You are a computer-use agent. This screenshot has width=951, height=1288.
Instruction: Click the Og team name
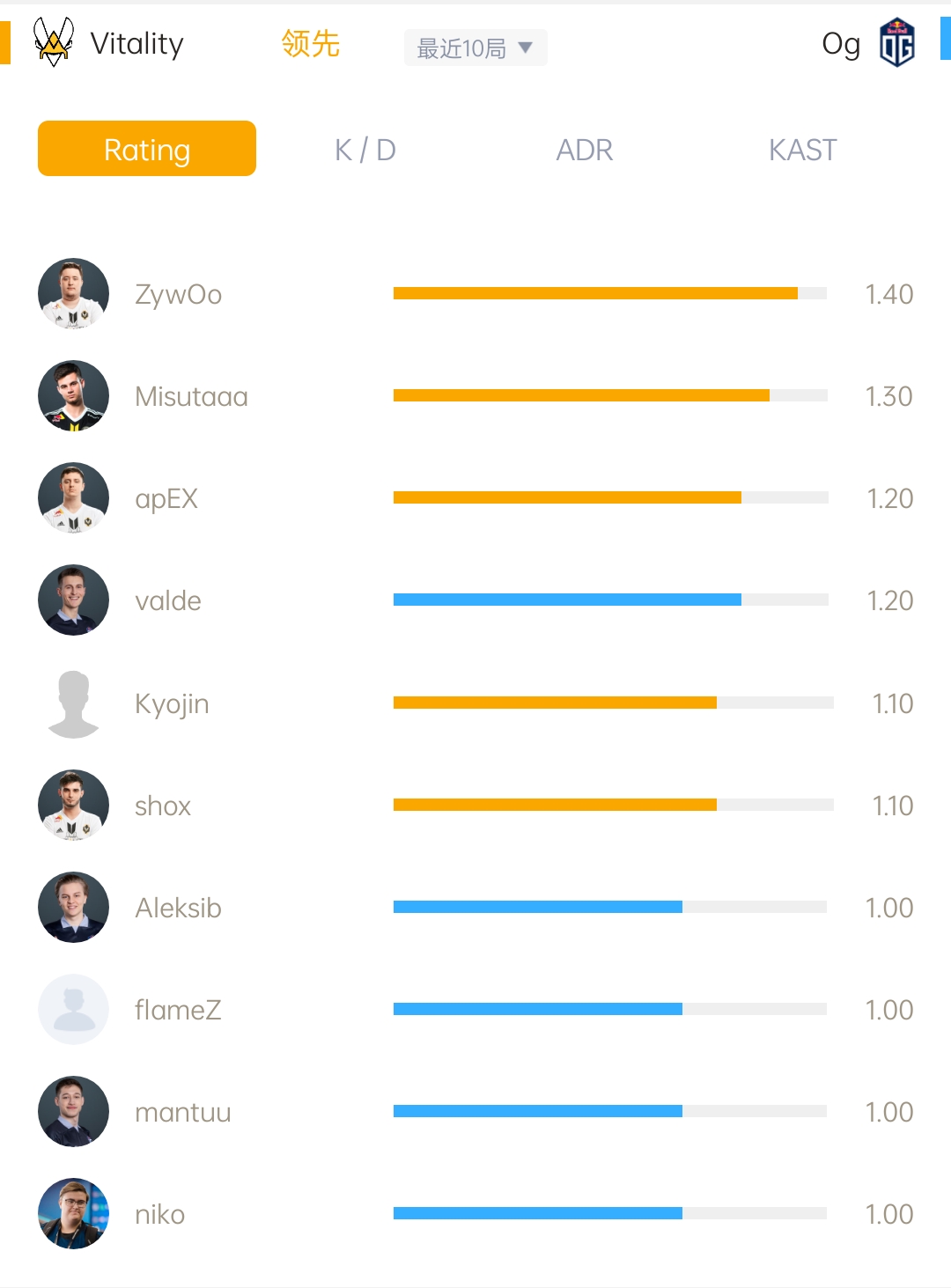point(841,44)
